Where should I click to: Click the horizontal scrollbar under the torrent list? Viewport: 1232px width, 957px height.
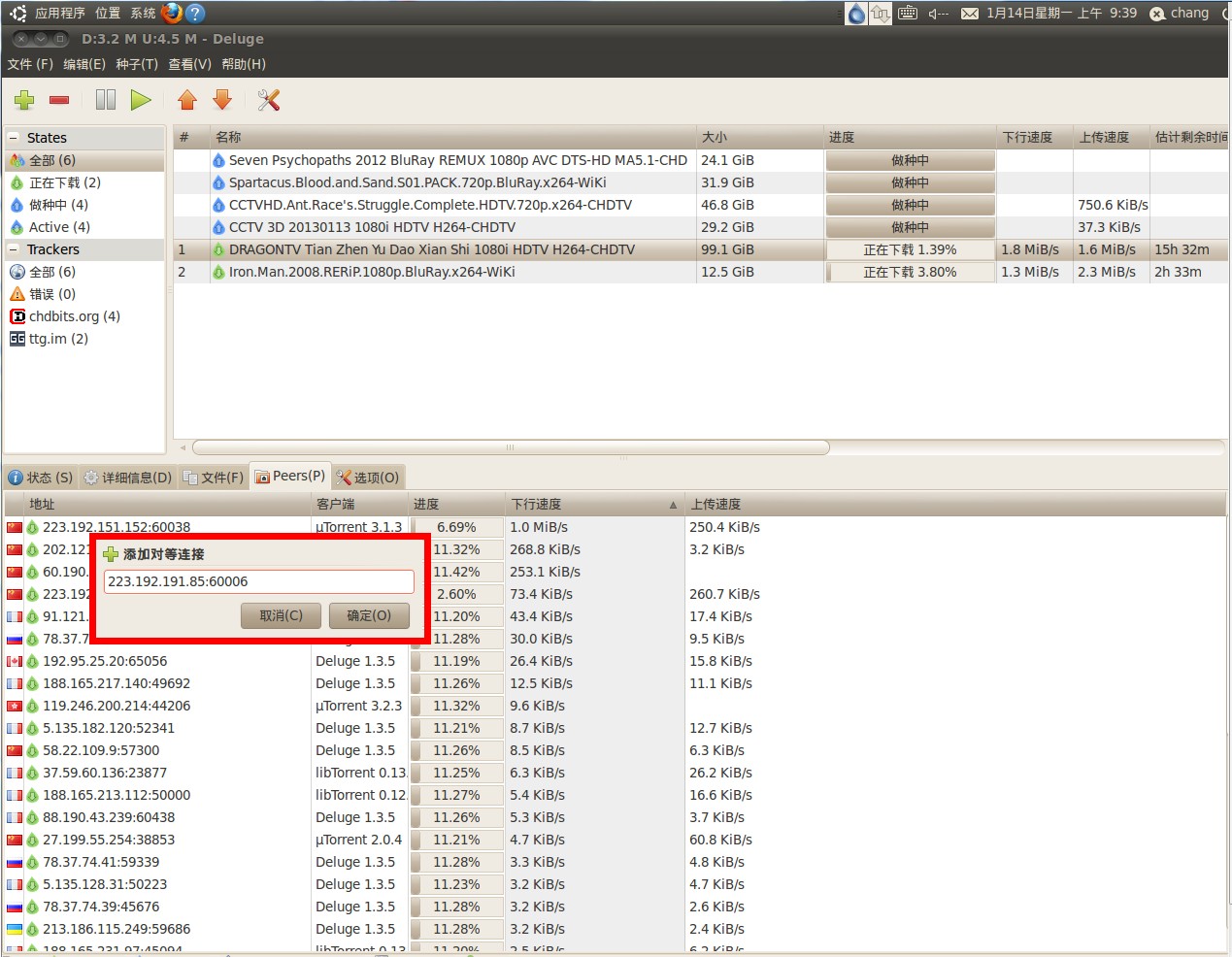pos(511,447)
